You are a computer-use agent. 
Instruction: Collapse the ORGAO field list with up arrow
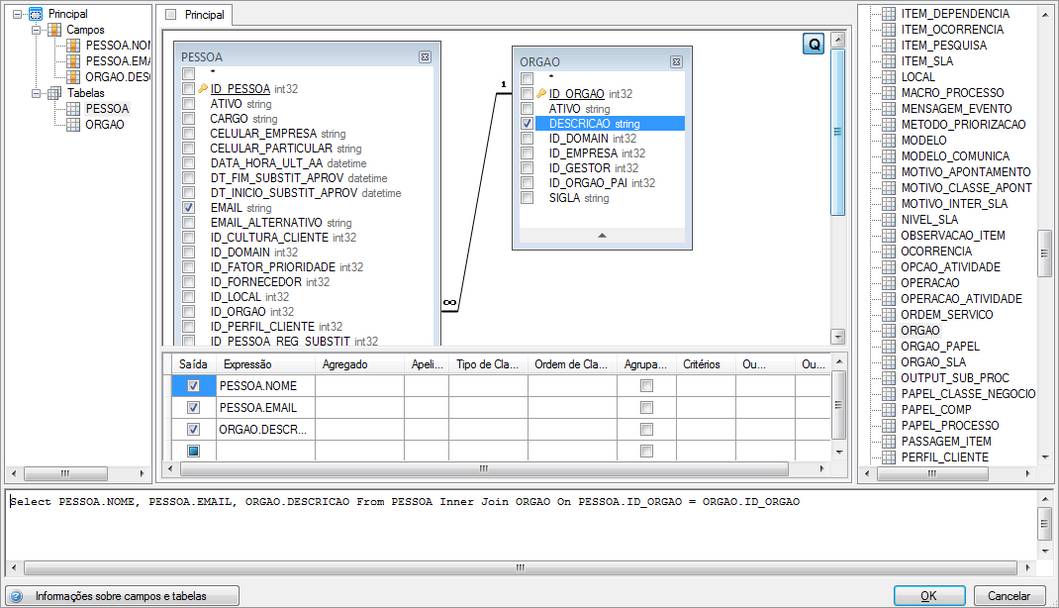[x=602, y=236]
